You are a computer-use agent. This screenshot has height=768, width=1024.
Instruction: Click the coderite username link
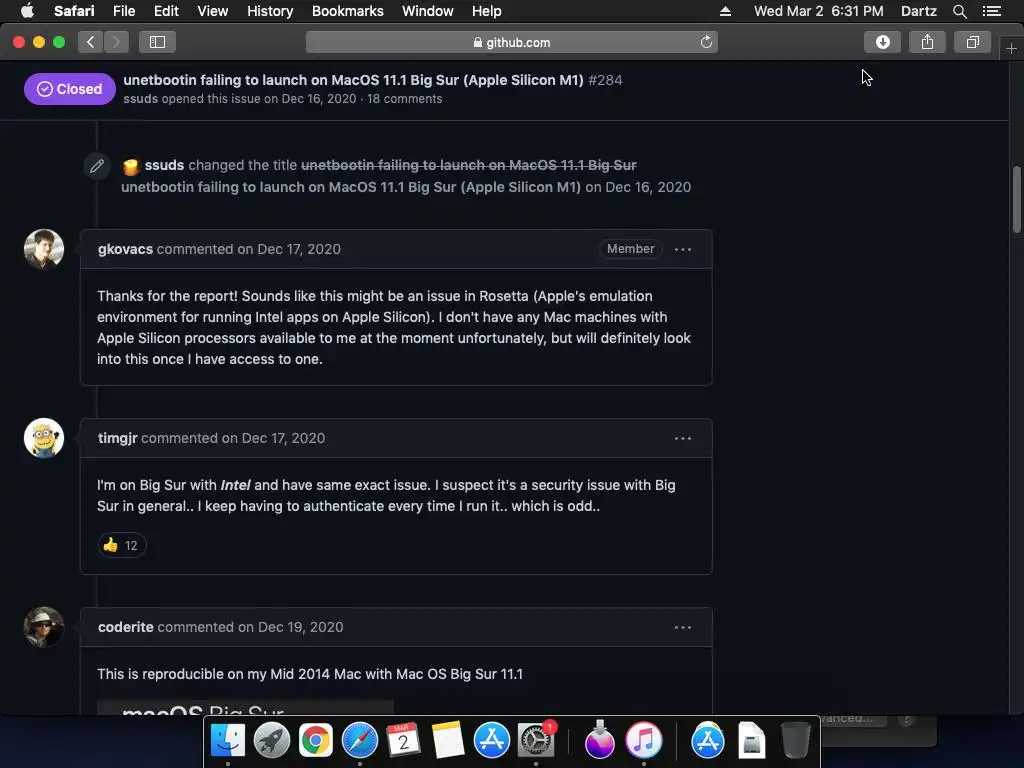pyautogui.click(x=126, y=627)
